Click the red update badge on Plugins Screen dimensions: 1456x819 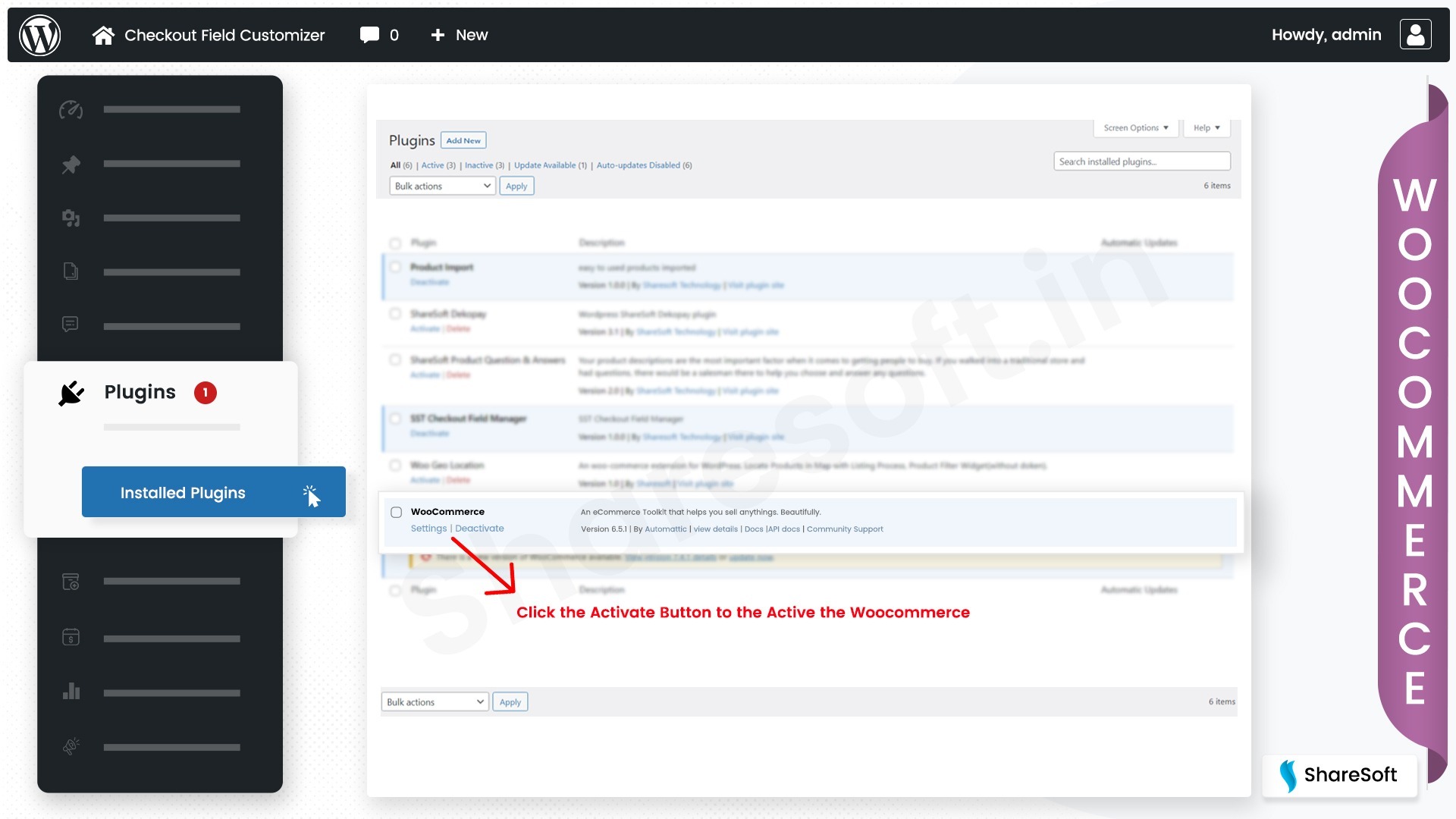click(x=206, y=393)
